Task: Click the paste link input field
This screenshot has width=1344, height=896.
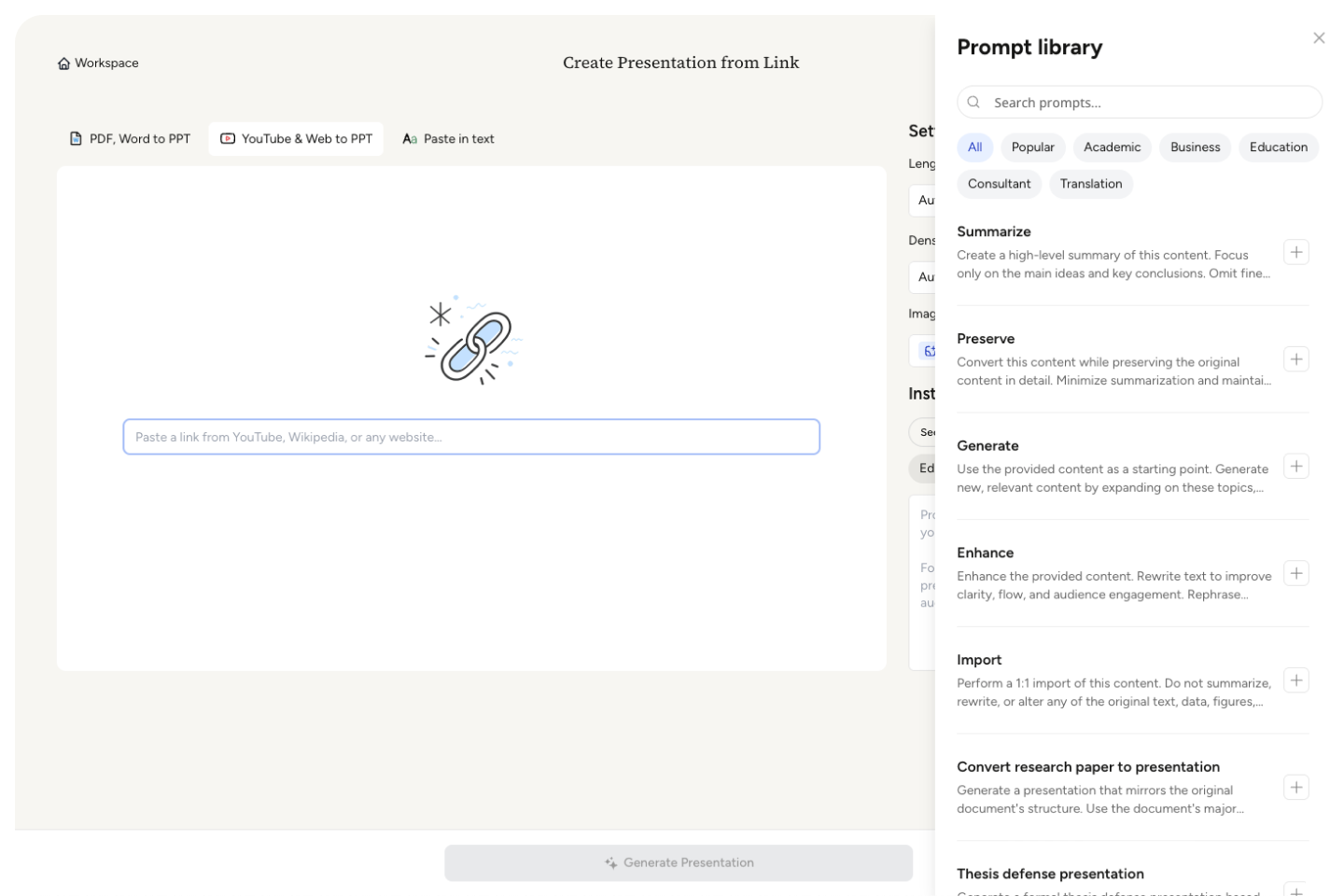Action: pos(471,437)
